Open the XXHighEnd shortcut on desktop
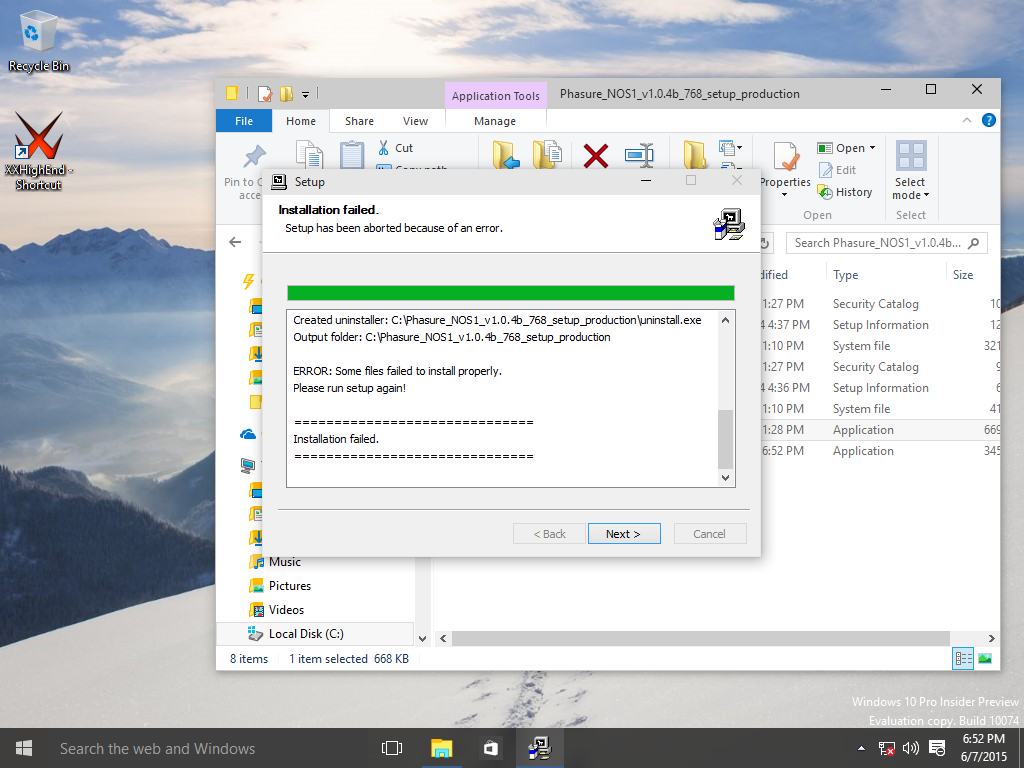Viewport: 1024px width, 768px height. (x=39, y=152)
